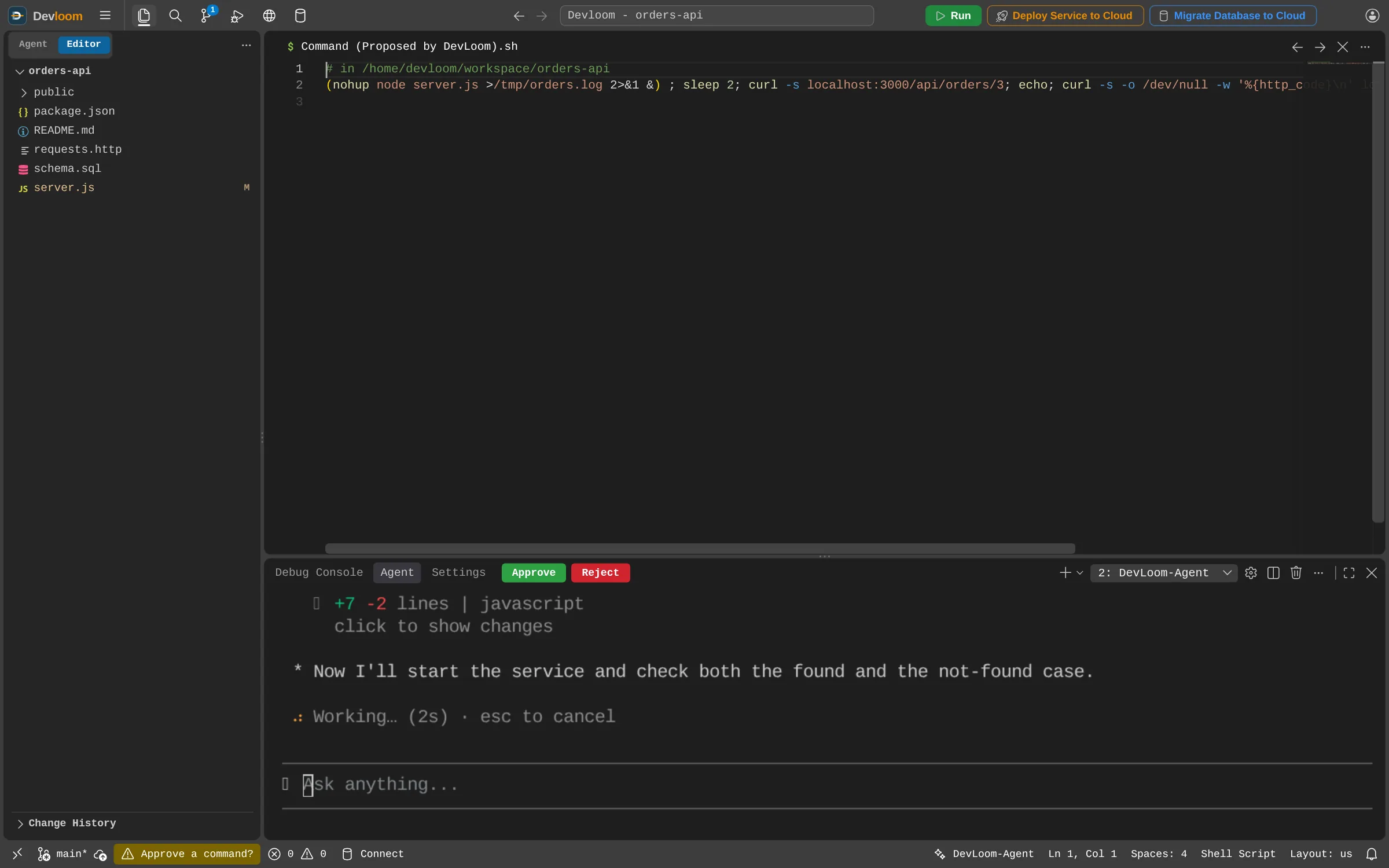Open package.json in file tree

[x=132, y=111]
